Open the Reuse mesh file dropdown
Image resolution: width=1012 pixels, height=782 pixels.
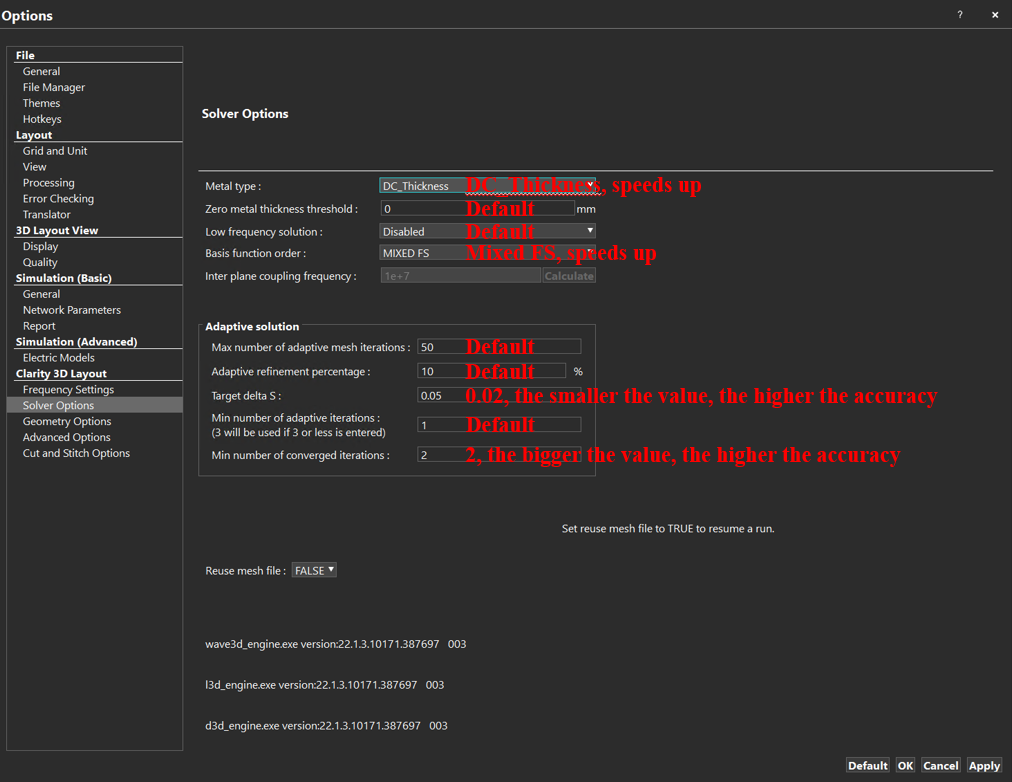coord(314,570)
